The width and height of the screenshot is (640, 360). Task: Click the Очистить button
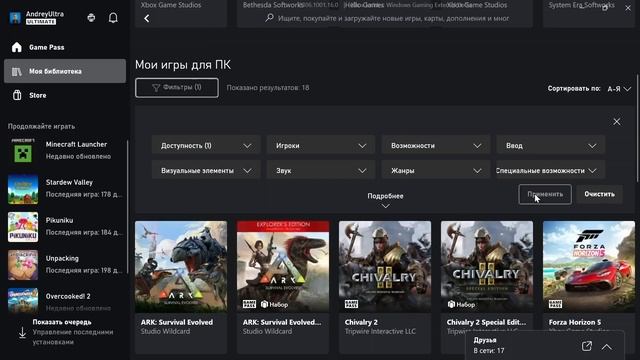(x=599, y=194)
